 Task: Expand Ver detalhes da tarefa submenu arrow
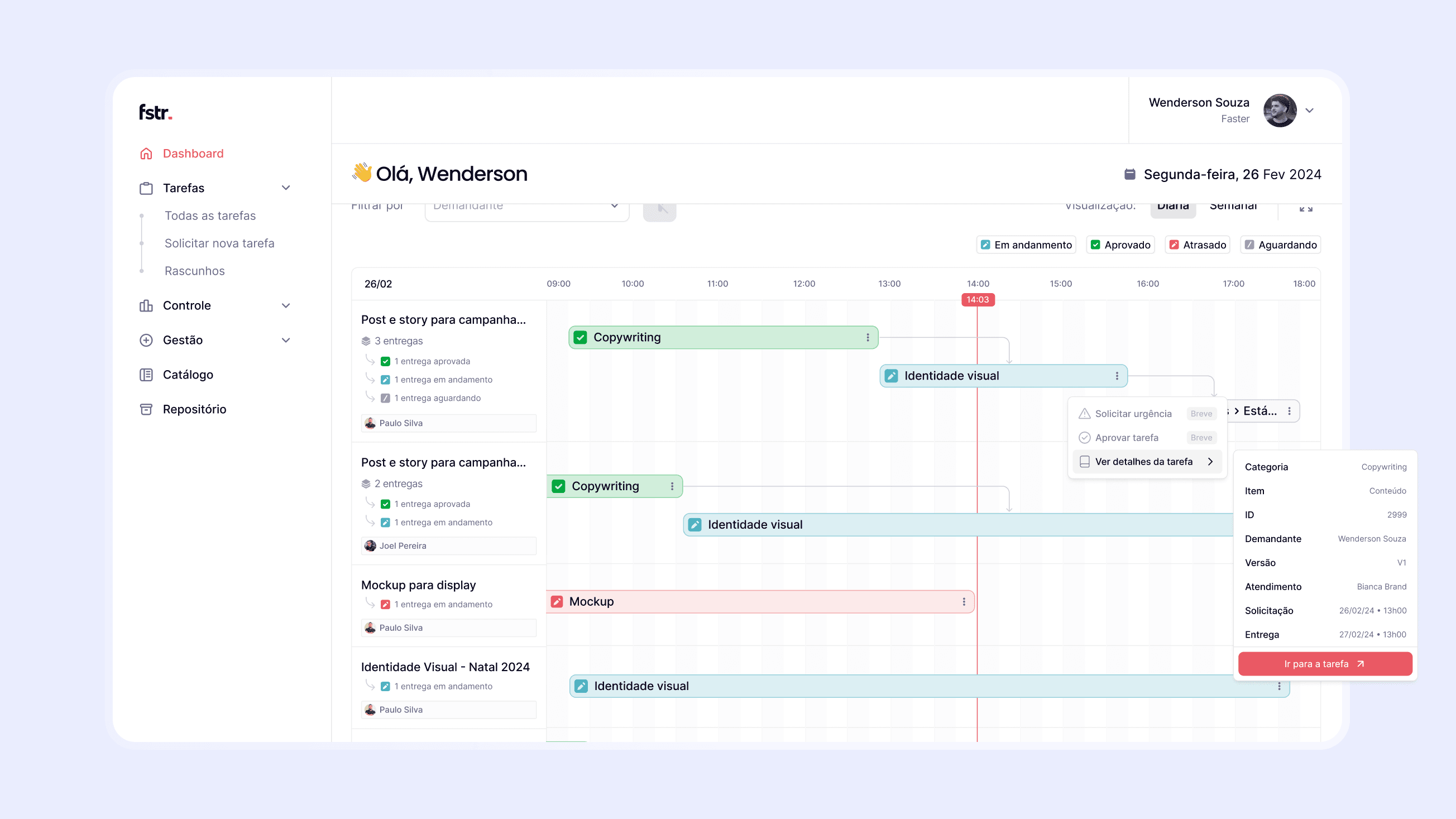pos(1210,462)
